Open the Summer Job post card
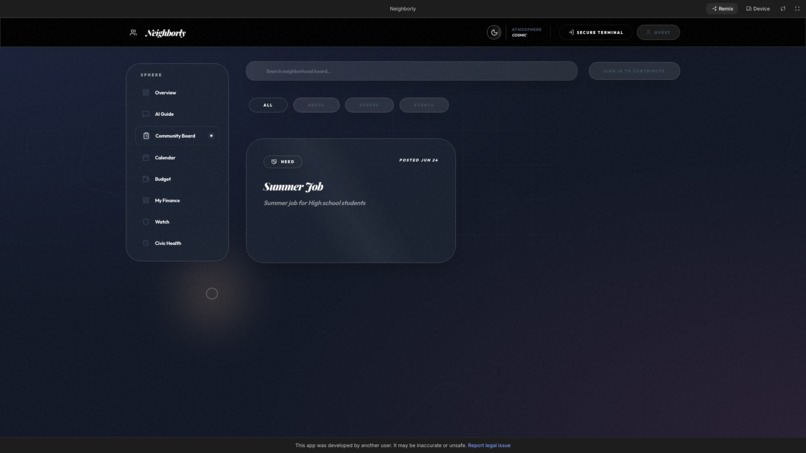806x453 pixels. click(x=351, y=201)
